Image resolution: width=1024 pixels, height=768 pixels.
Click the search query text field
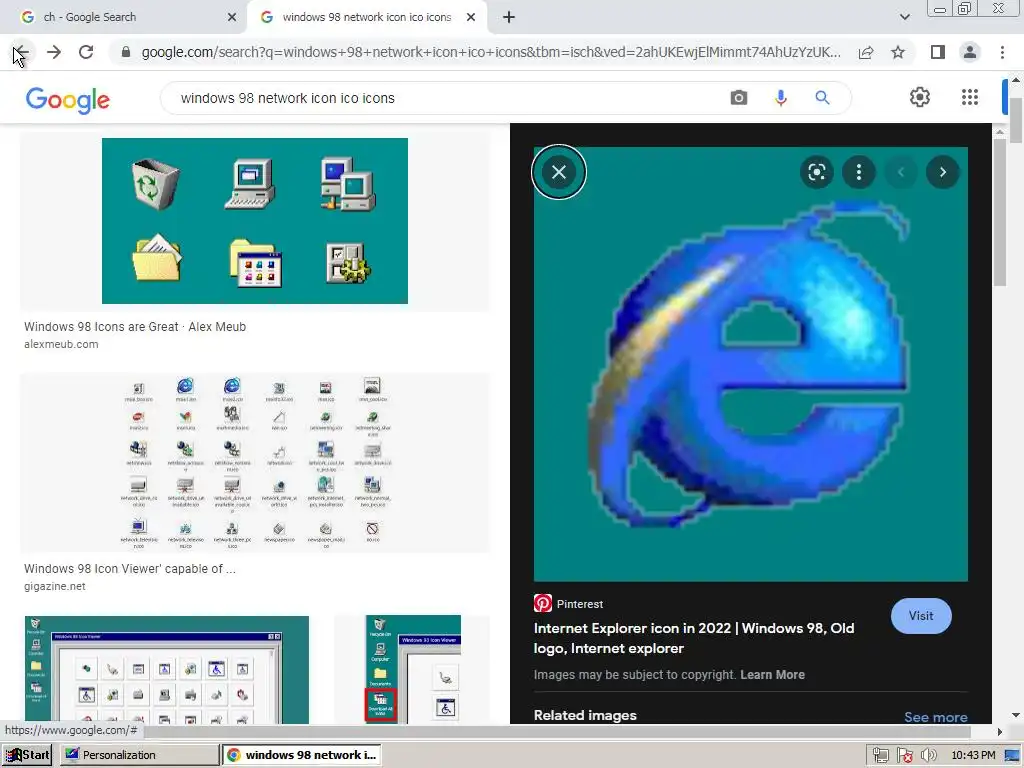[x=444, y=98]
